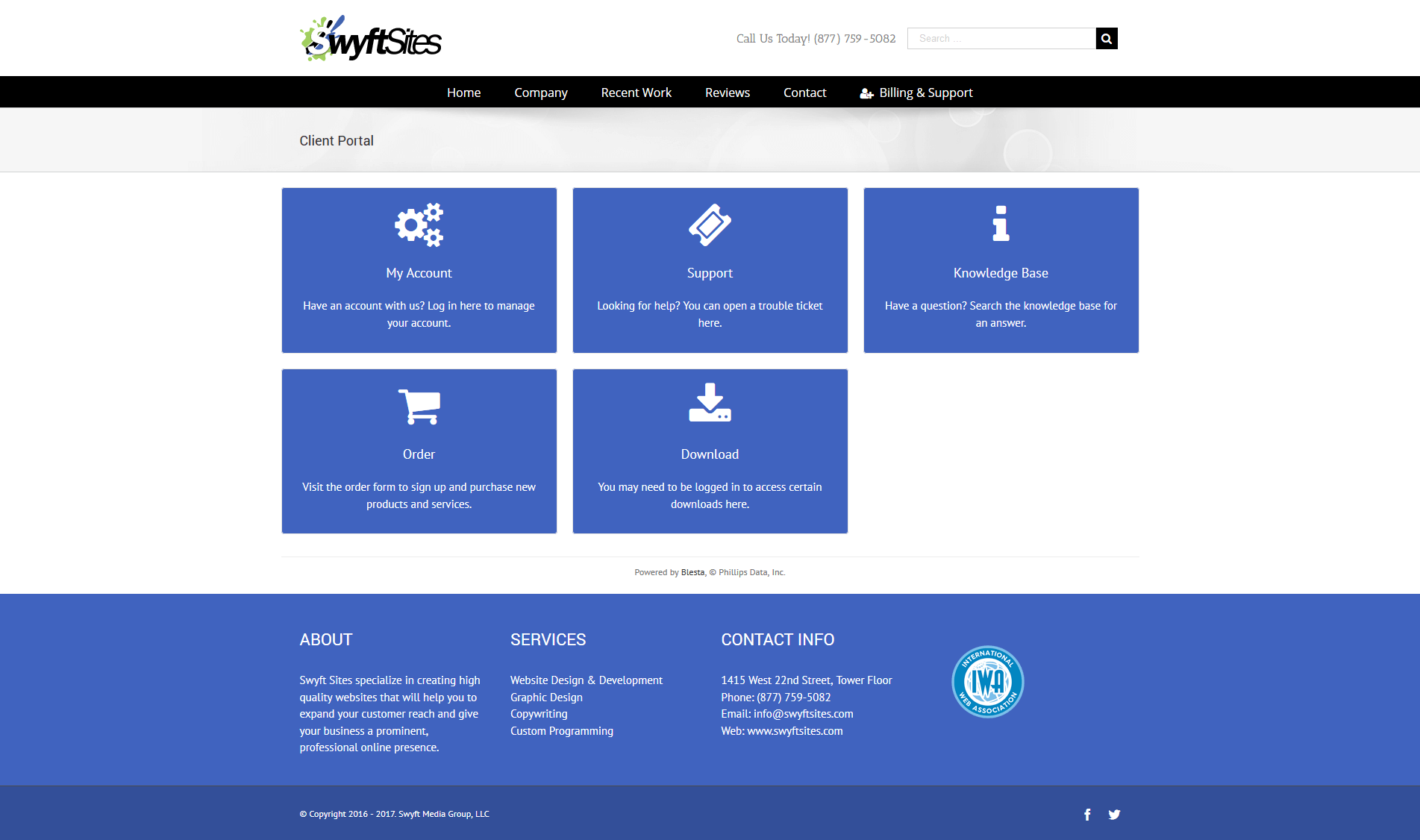Screen dimensions: 1420x840
Task: Open the Copywriting services link
Action: (x=538, y=713)
